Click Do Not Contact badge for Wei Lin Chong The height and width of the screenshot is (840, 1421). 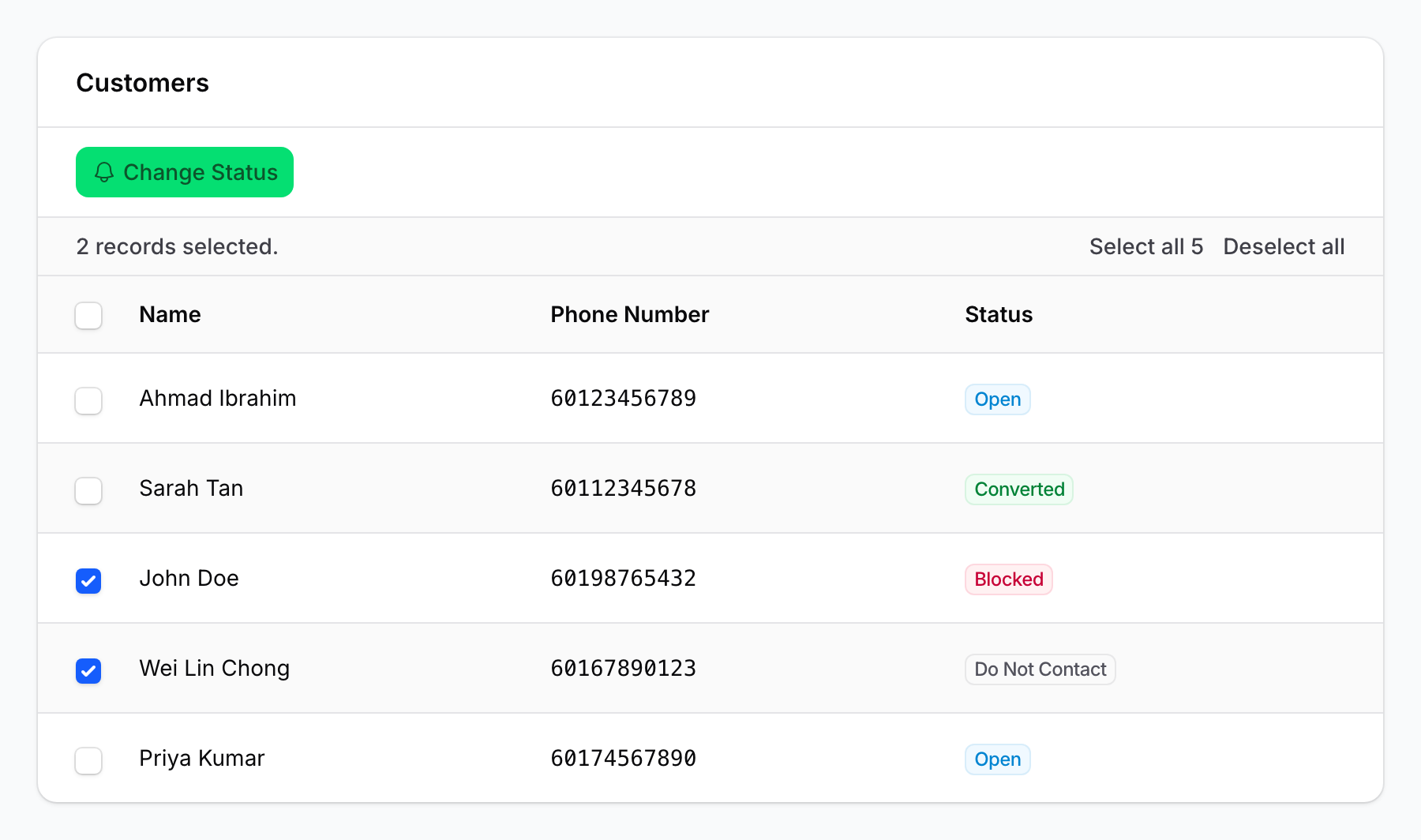coord(1040,669)
